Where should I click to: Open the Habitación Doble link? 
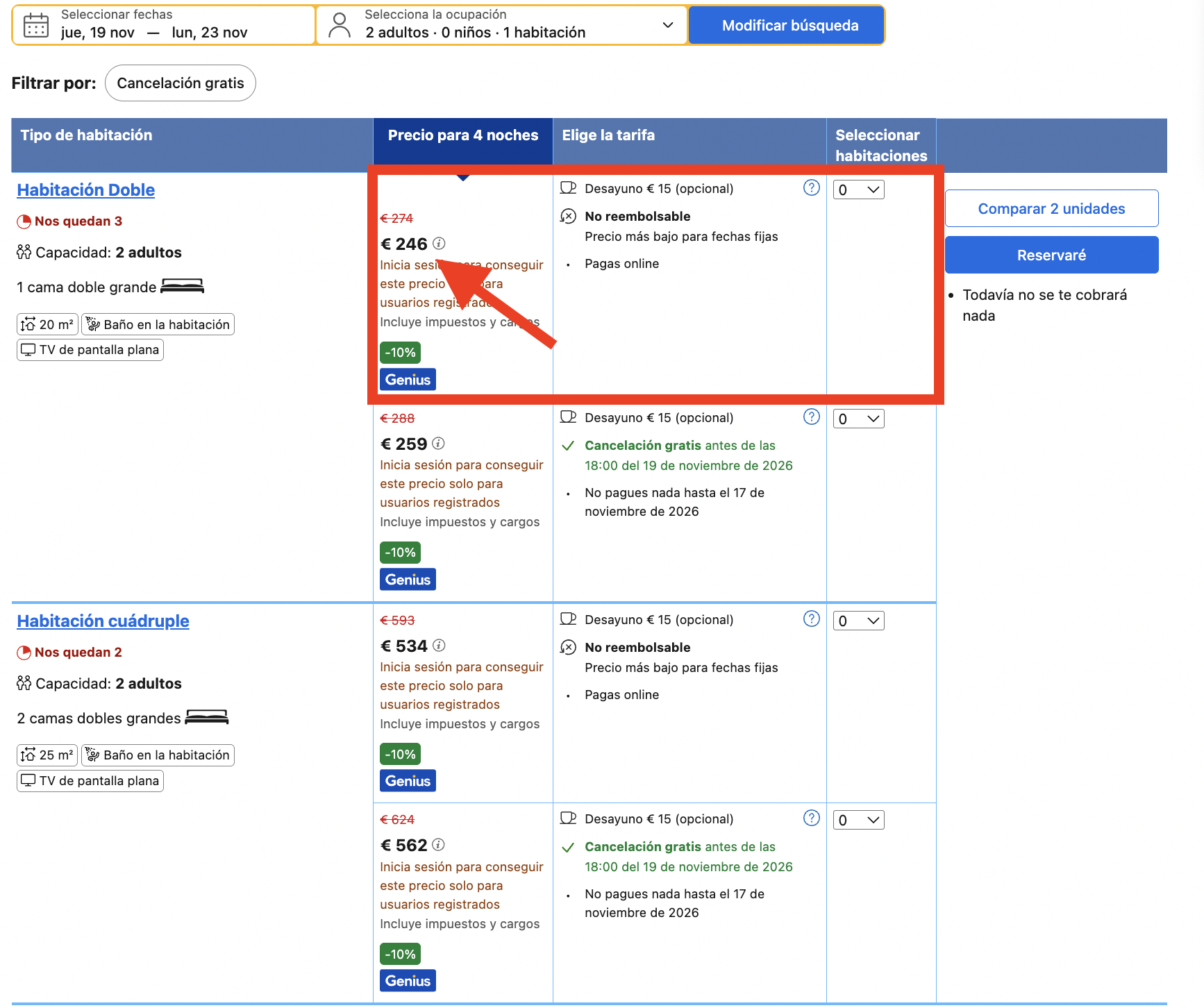86,190
